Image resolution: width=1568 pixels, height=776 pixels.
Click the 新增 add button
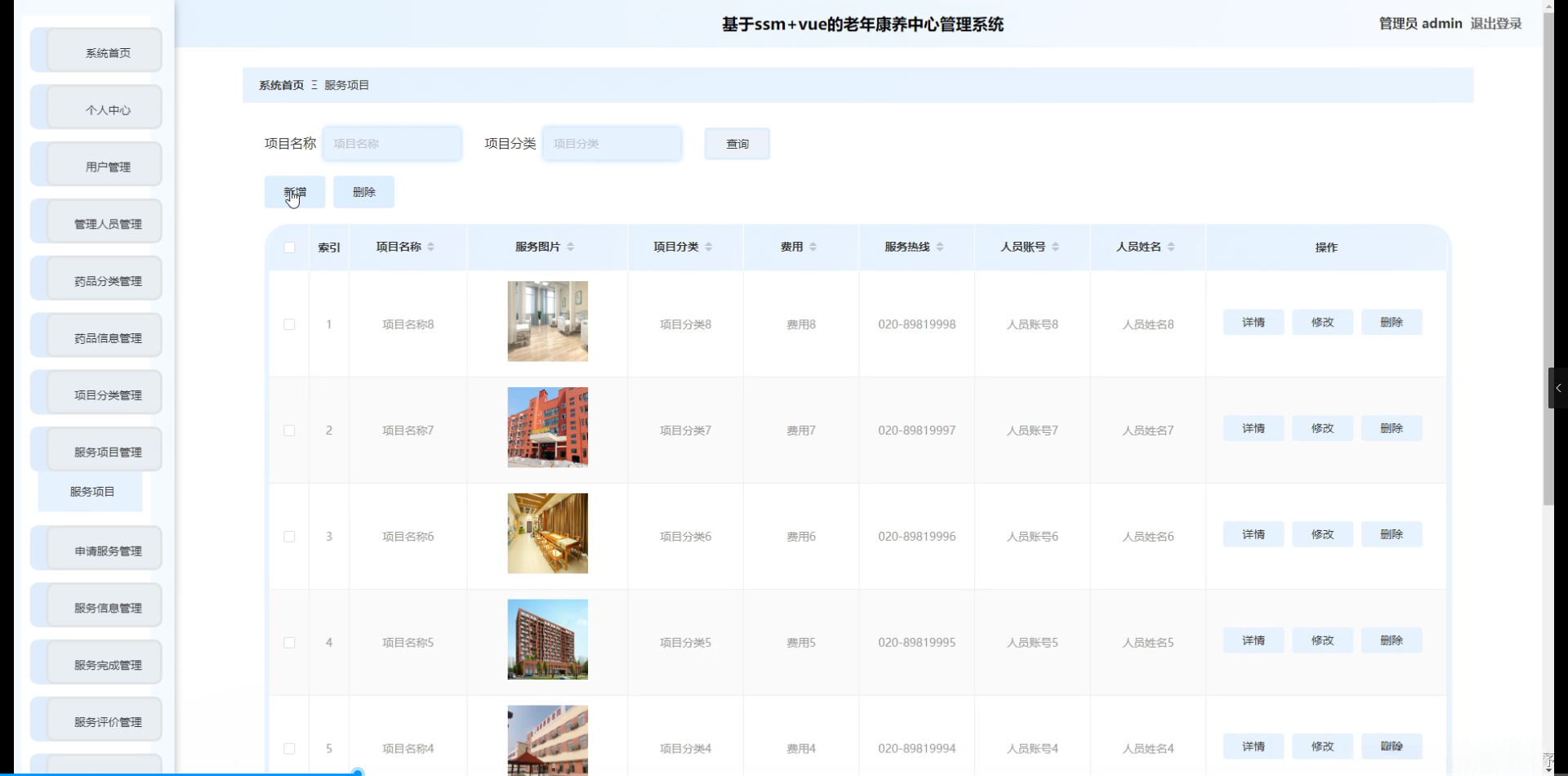[295, 192]
